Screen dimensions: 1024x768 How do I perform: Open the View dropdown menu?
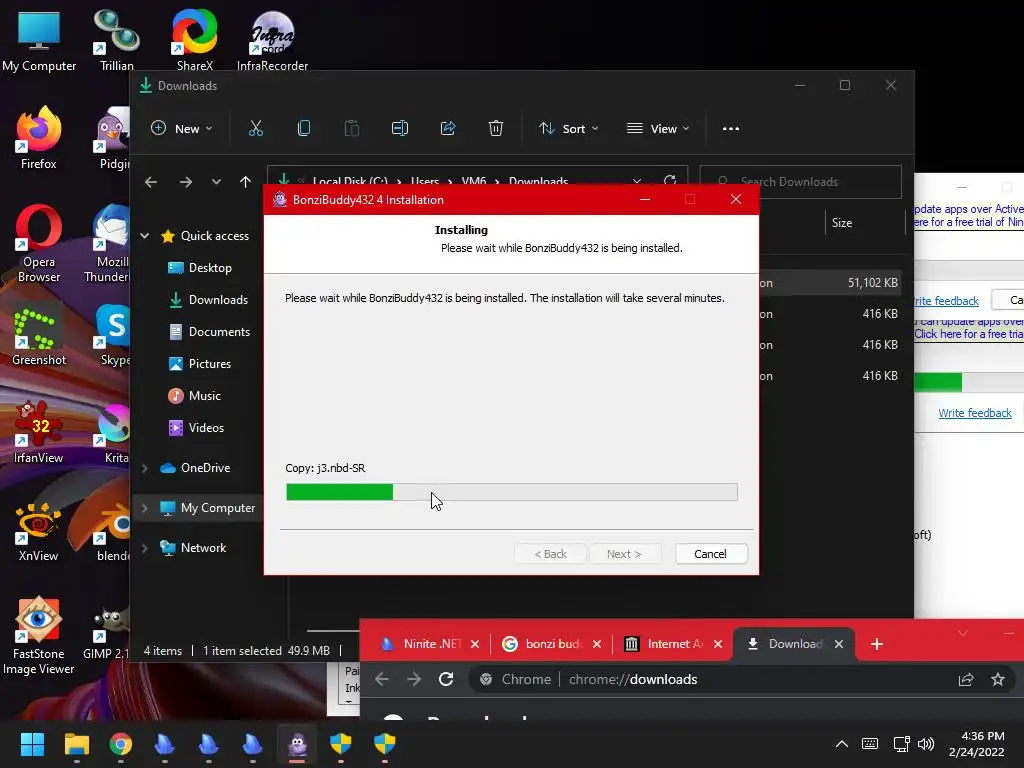point(658,129)
